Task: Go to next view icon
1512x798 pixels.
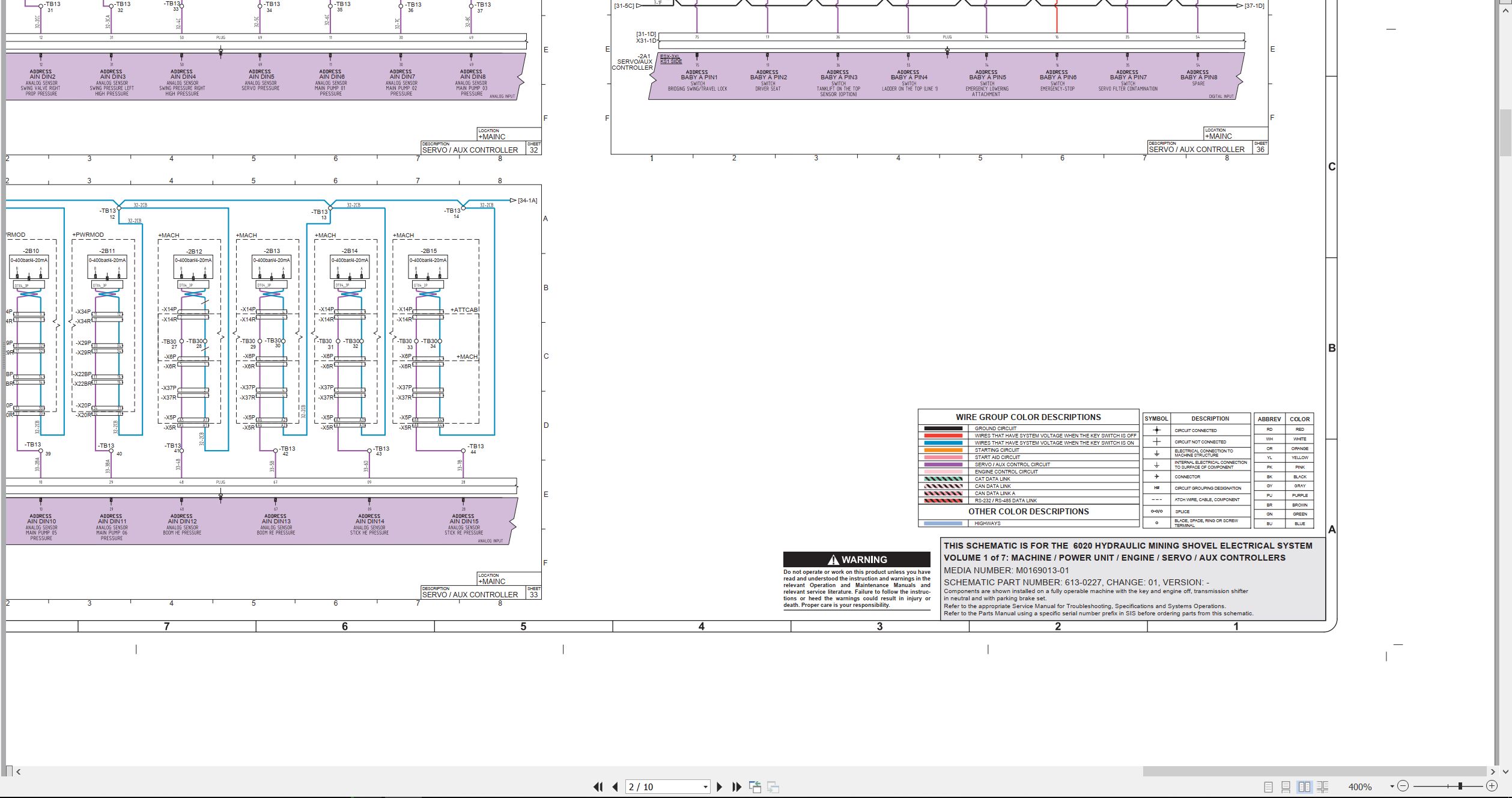Action: (x=773, y=787)
